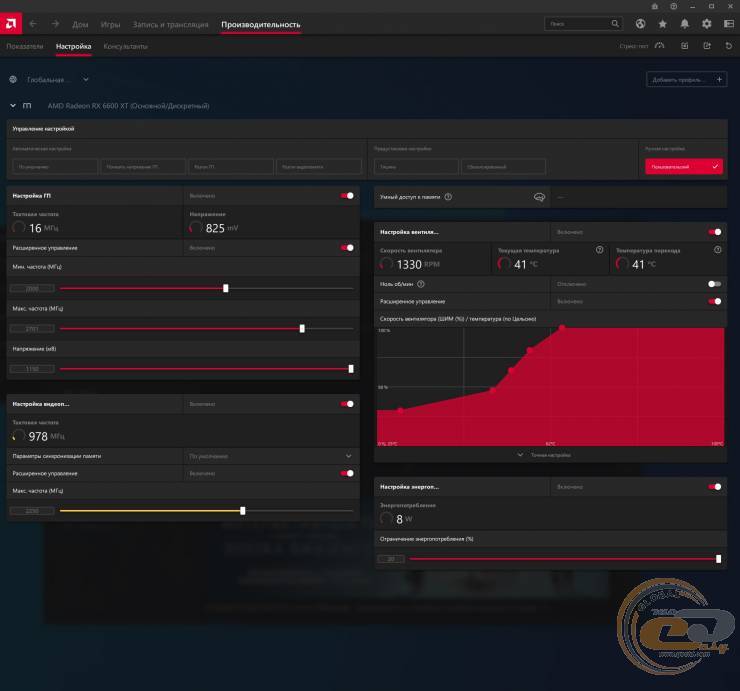Open notifications bell icon
The image size is (740, 691).
click(684, 24)
